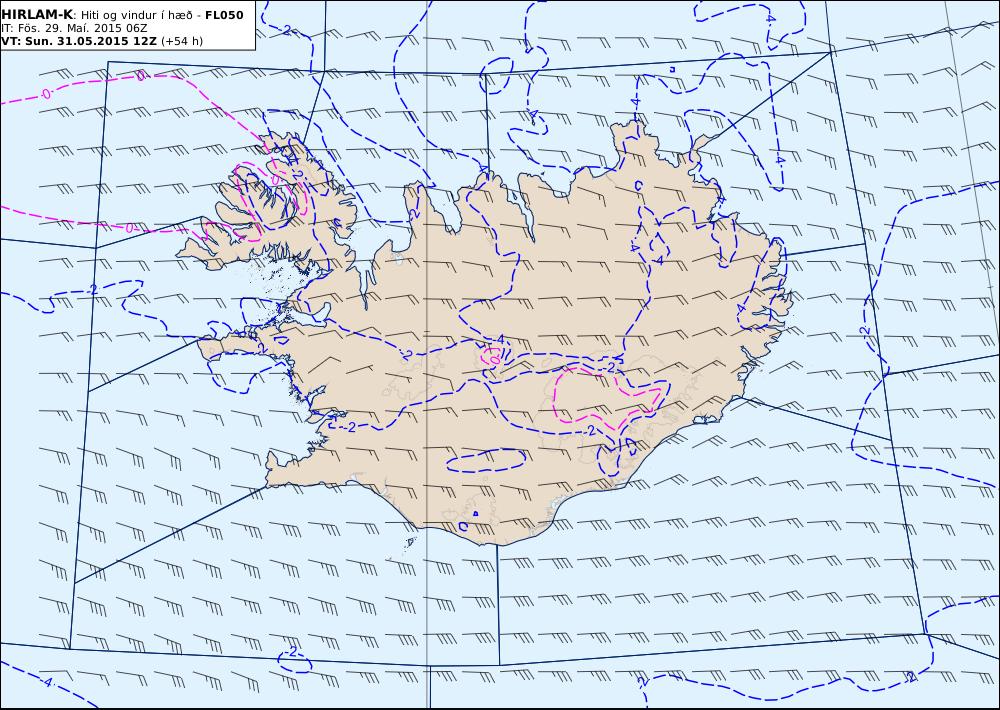Click the '(+54 h)' forecast offset text
The height and width of the screenshot is (710, 1000).
pyautogui.click(x=182, y=41)
